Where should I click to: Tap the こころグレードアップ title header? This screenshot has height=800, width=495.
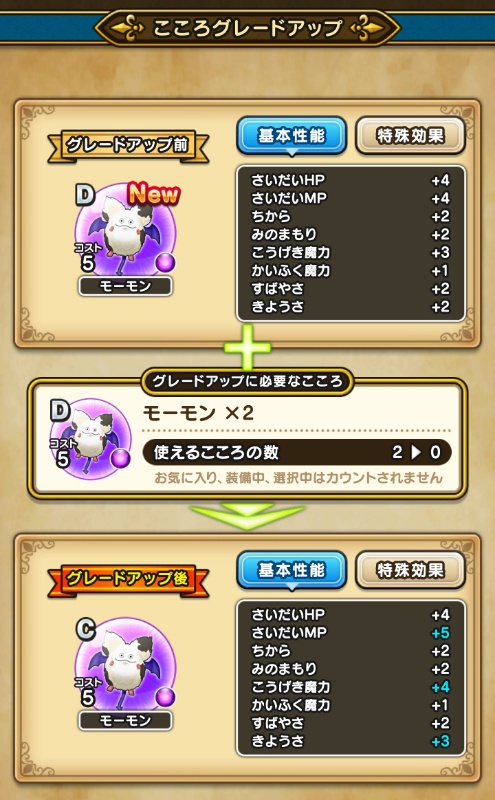click(x=248, y=28)
